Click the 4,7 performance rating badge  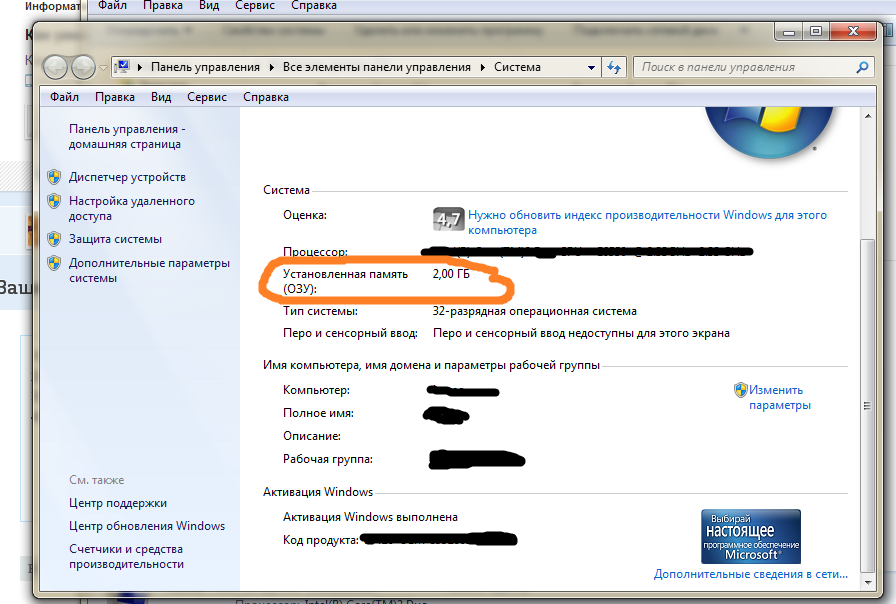point(447,219)
